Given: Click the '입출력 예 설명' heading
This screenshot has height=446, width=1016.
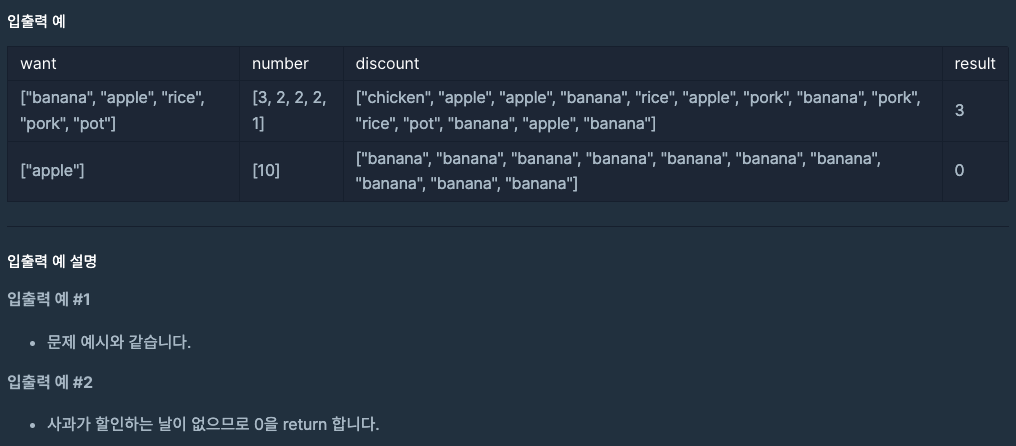Looking at the screenshot, I should 51,261.
